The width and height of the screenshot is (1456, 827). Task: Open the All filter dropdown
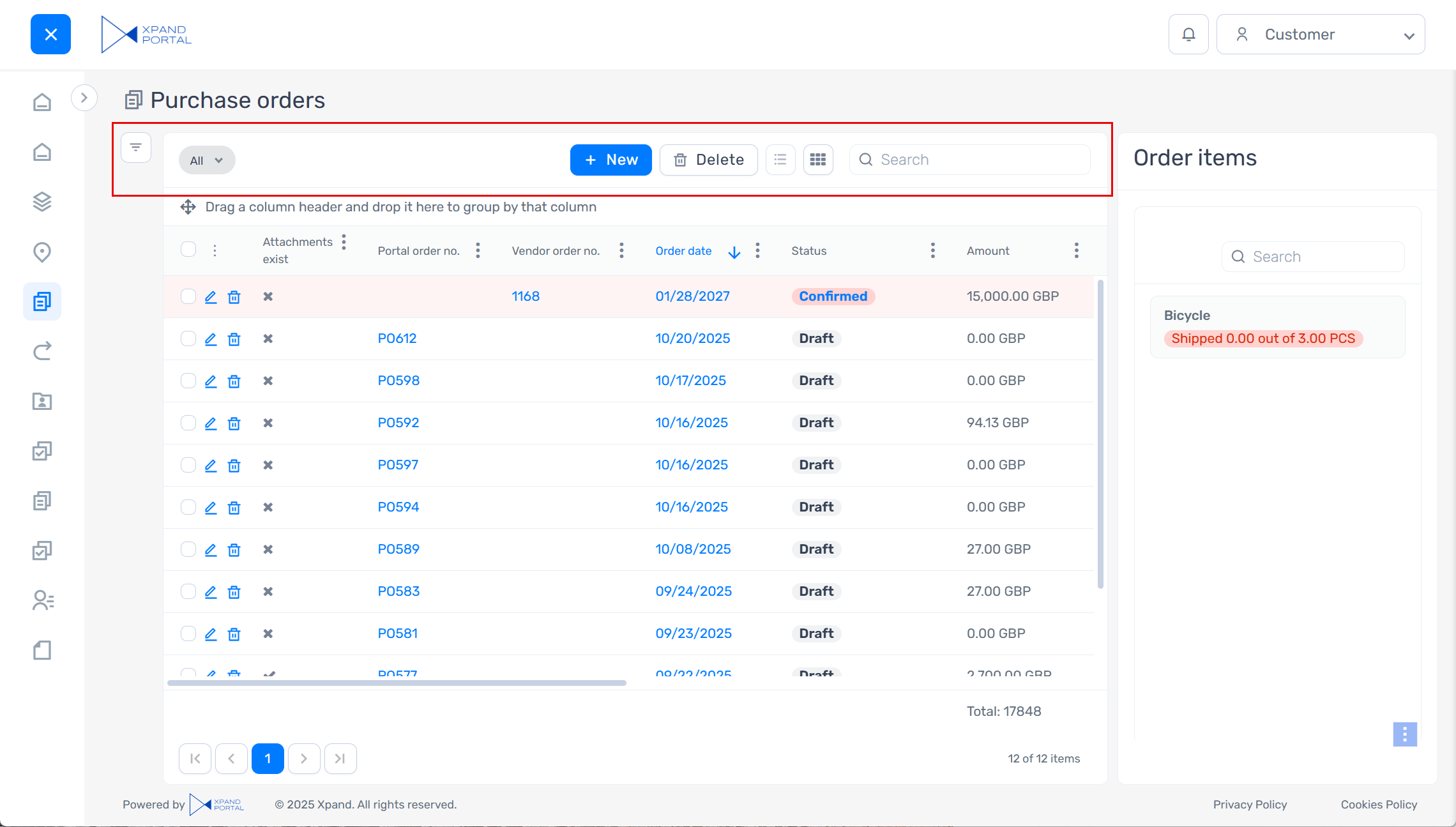pos(206,160)
